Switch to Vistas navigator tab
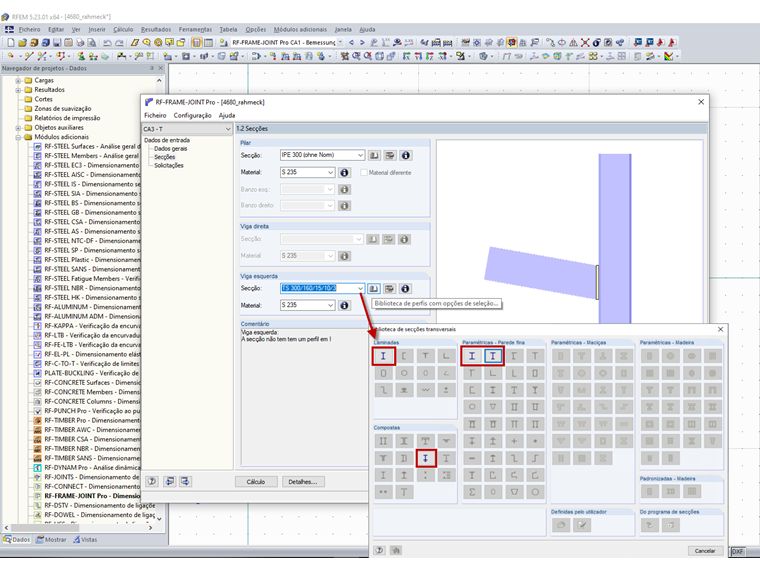 85,539
